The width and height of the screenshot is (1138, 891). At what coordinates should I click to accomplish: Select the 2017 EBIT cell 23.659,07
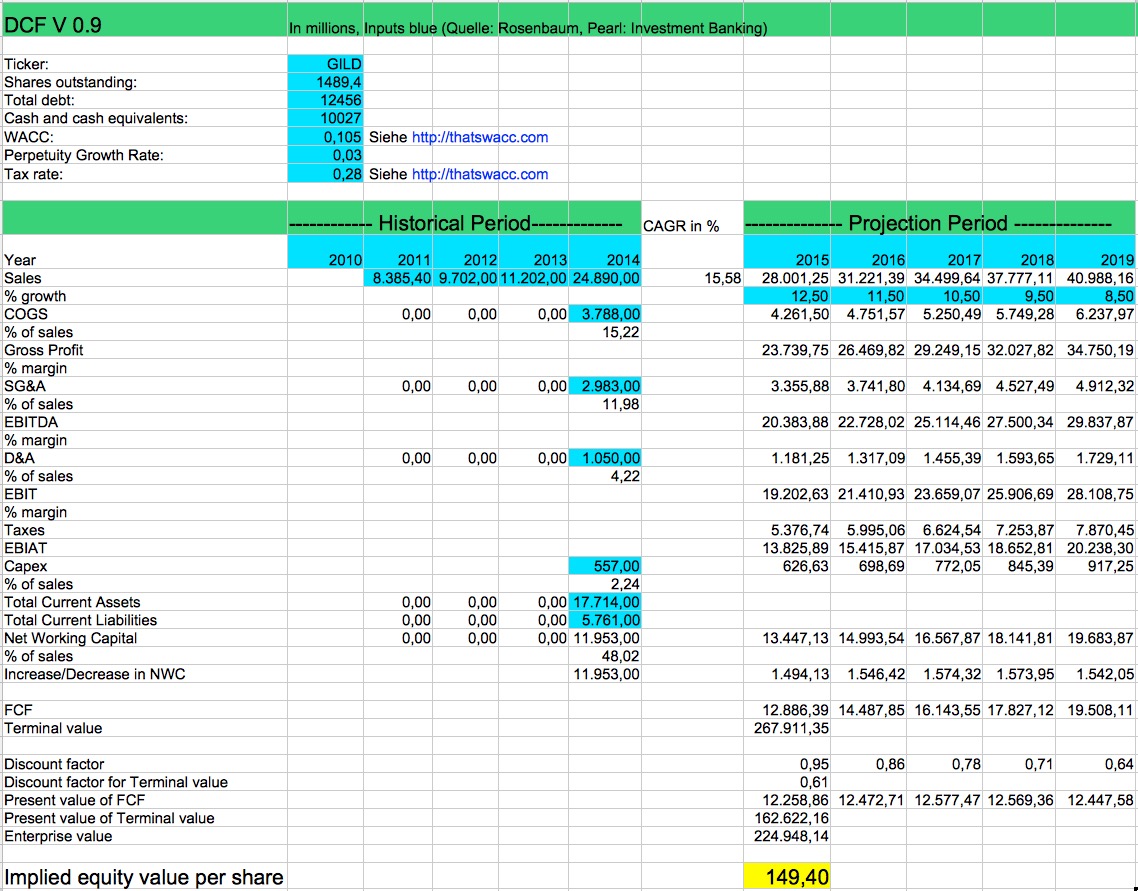[x=945, y=494]
